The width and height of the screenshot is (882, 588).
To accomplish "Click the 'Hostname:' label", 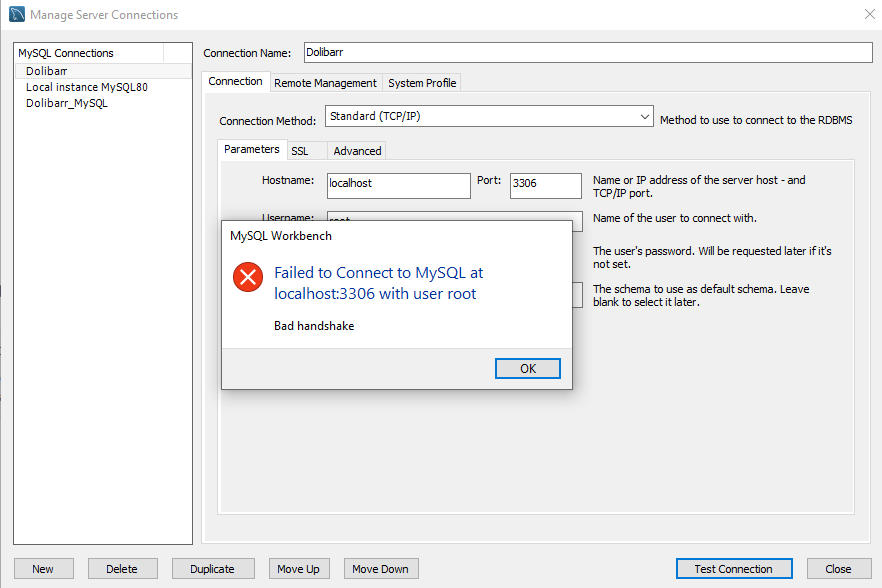I will pos(288,180).
